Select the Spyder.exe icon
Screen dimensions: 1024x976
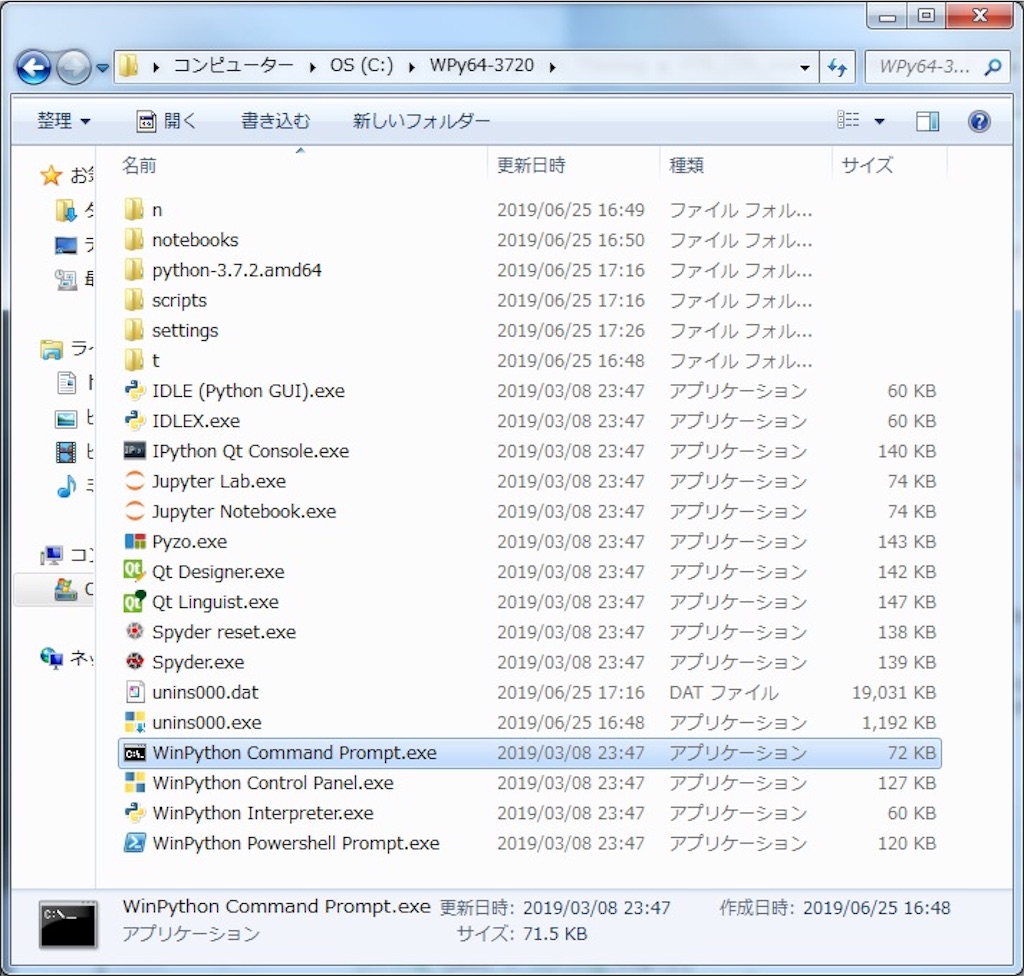134,662
